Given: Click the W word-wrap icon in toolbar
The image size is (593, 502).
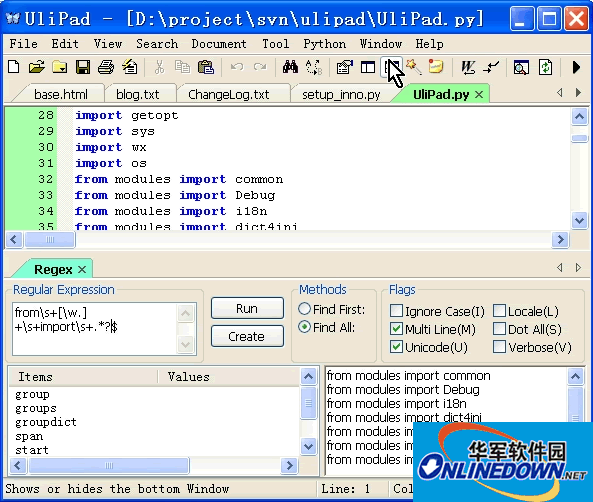Looking at the screenshot, I should pyautogui.click(x=468, y=67).
